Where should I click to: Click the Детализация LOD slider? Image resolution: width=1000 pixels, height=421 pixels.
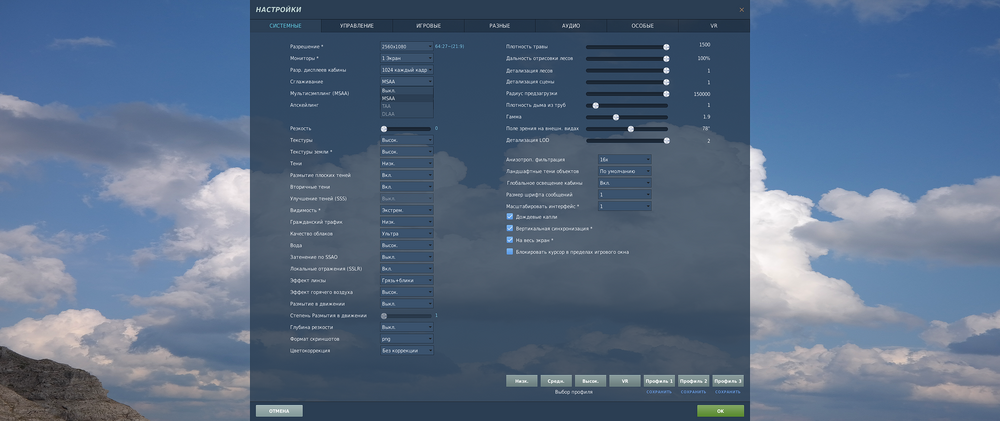click(628, 140)
